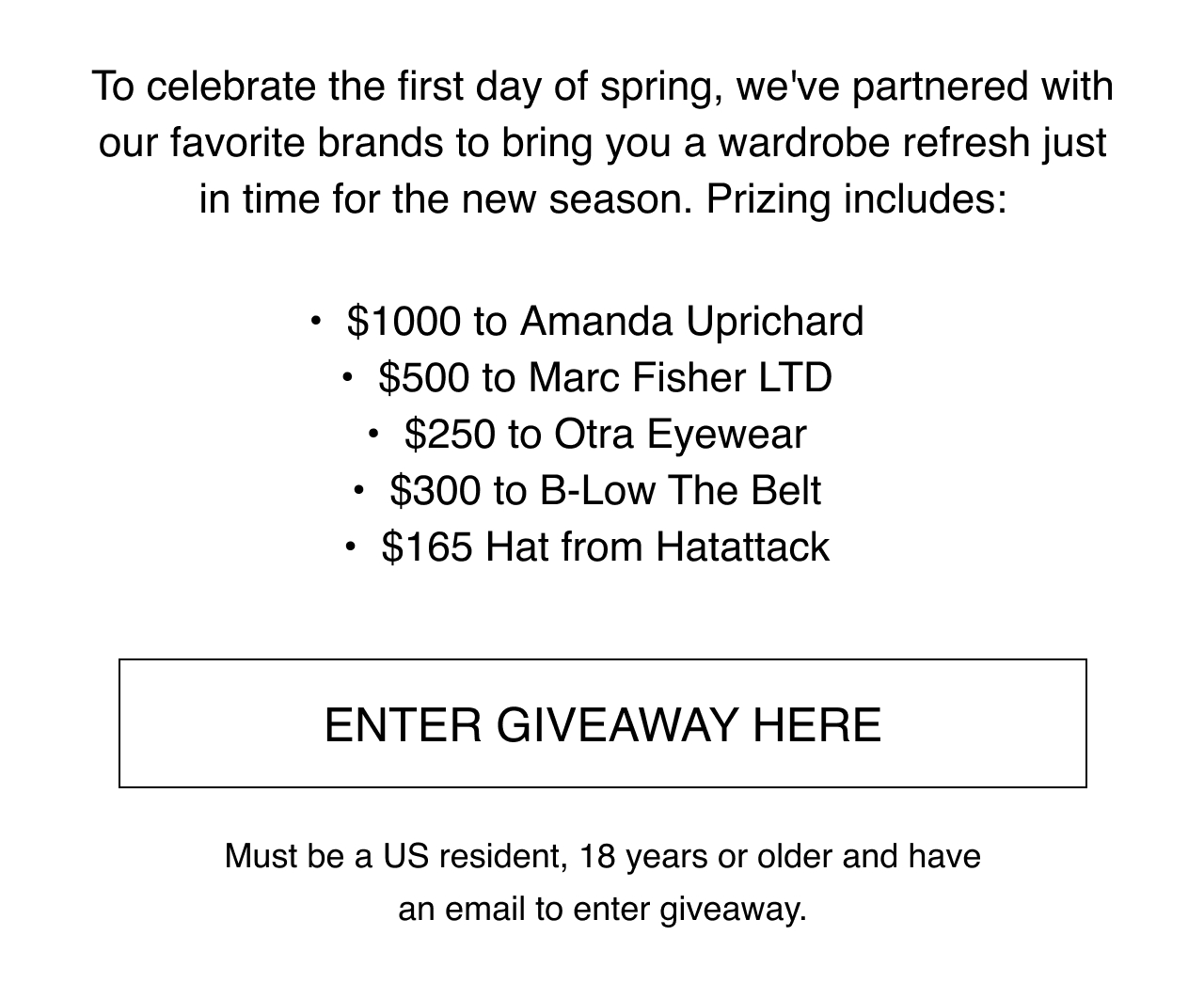Click the bullet before the $165 item

click(x=351, y=547)
